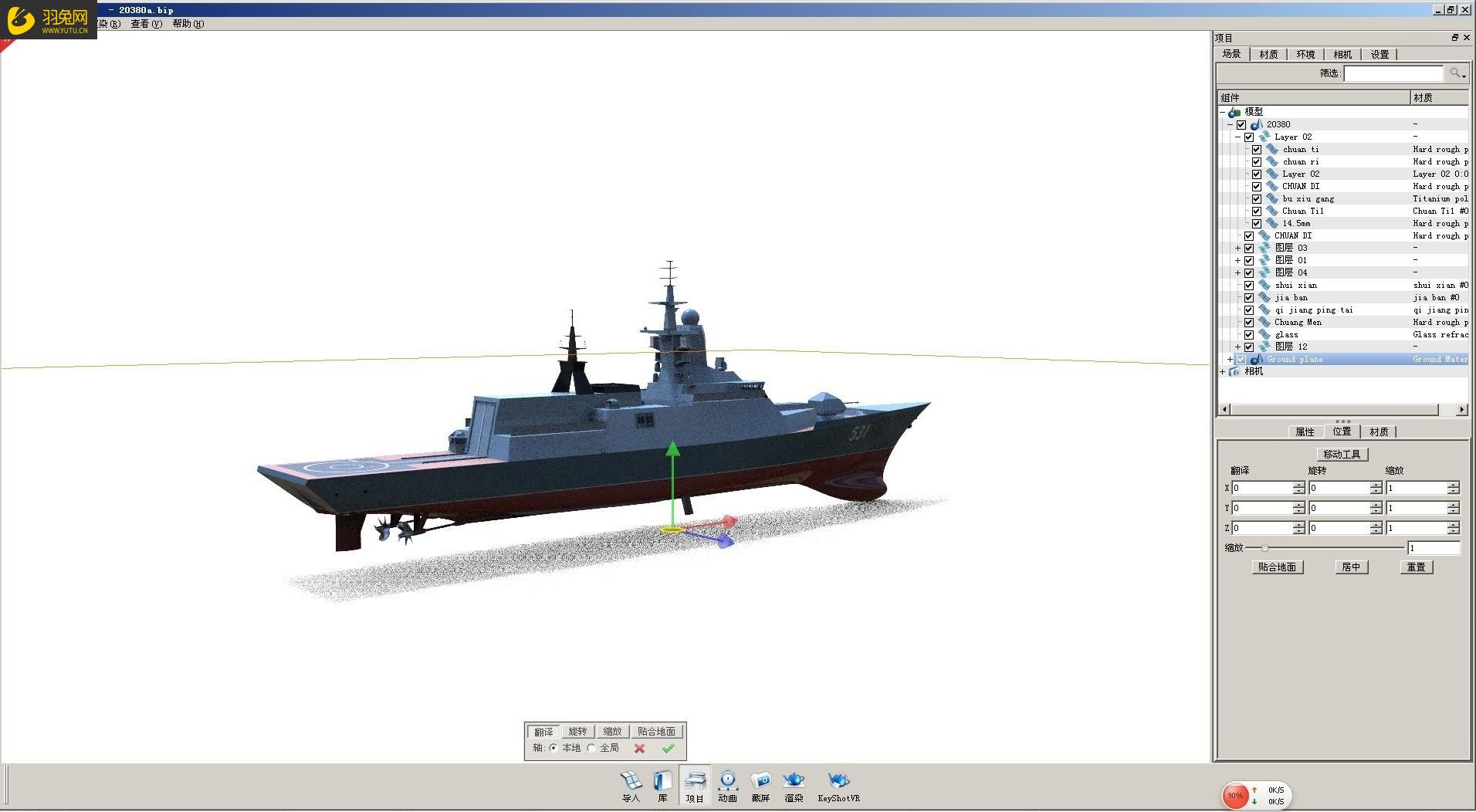Click the 重置 (reset) button
Viewport: 1476px width, 812px height.
tap(1416, 567)
